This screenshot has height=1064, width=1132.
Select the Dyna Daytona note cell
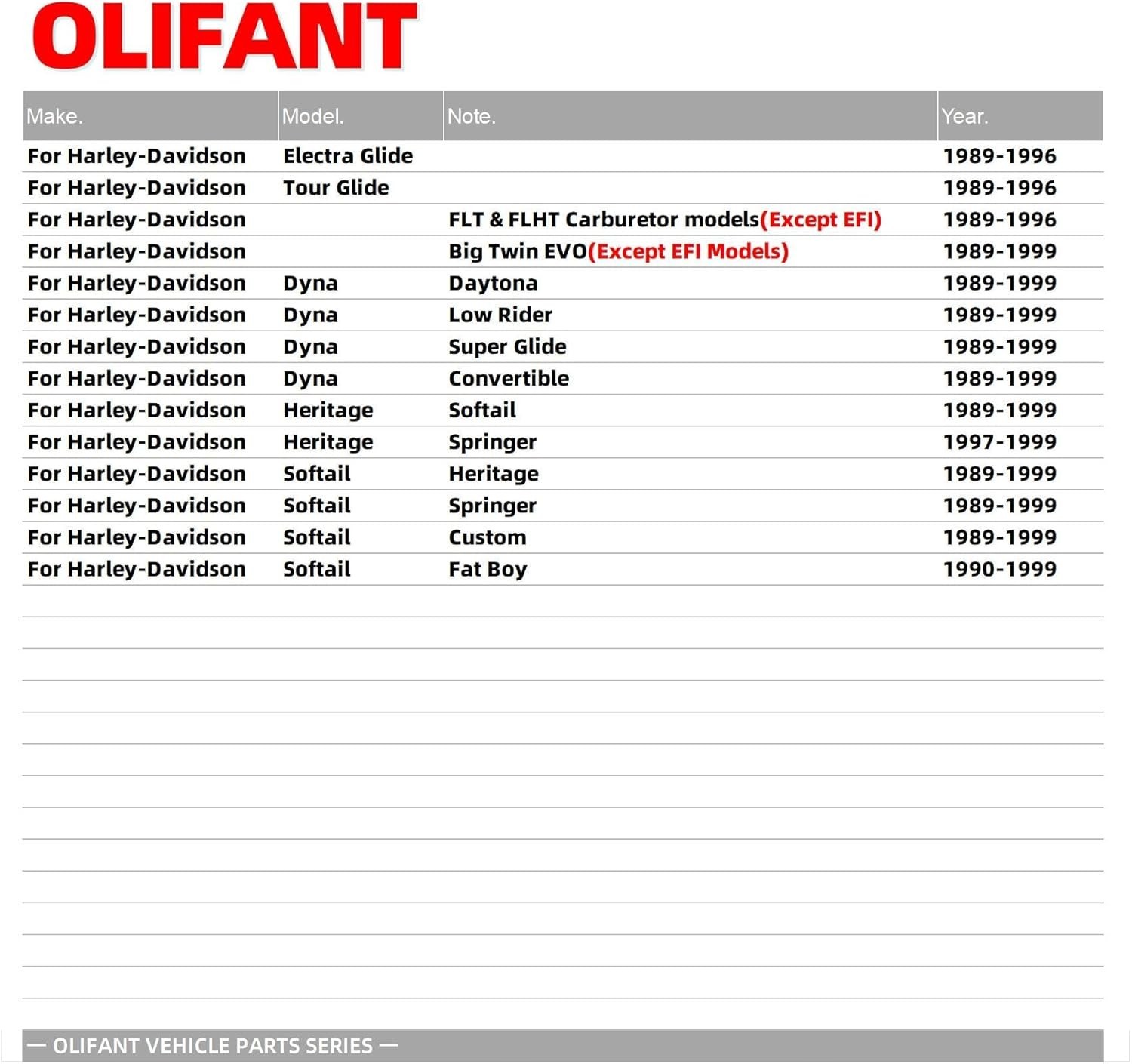pos(493,284)
